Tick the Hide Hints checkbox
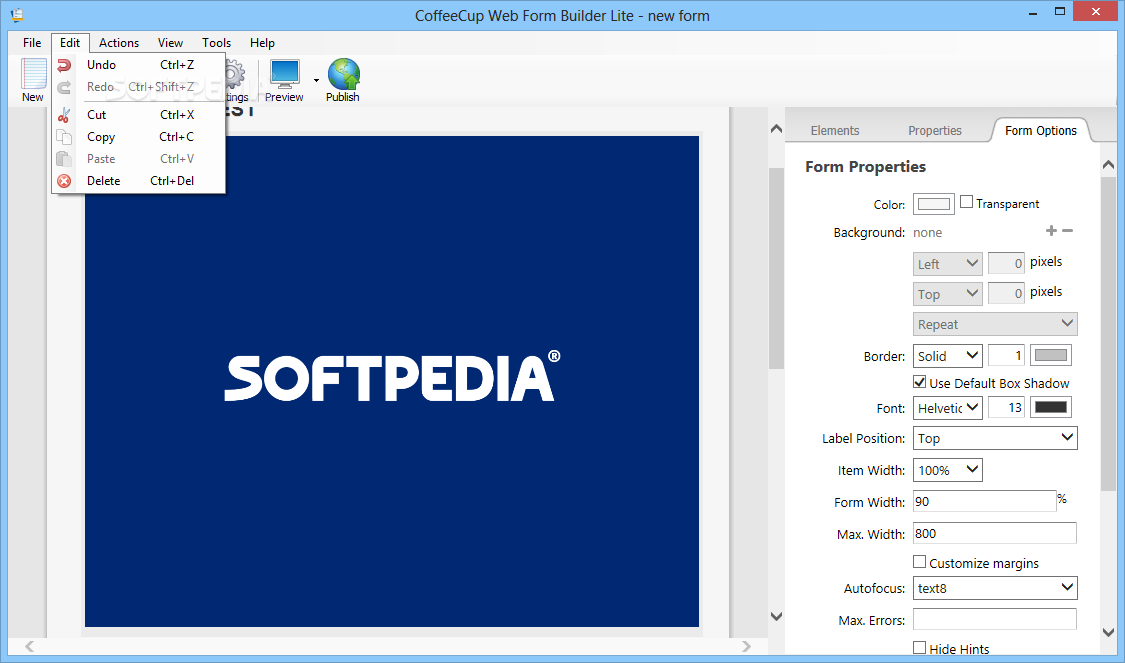Viewport: 1125px width, 663px height. tap(919, 648)
